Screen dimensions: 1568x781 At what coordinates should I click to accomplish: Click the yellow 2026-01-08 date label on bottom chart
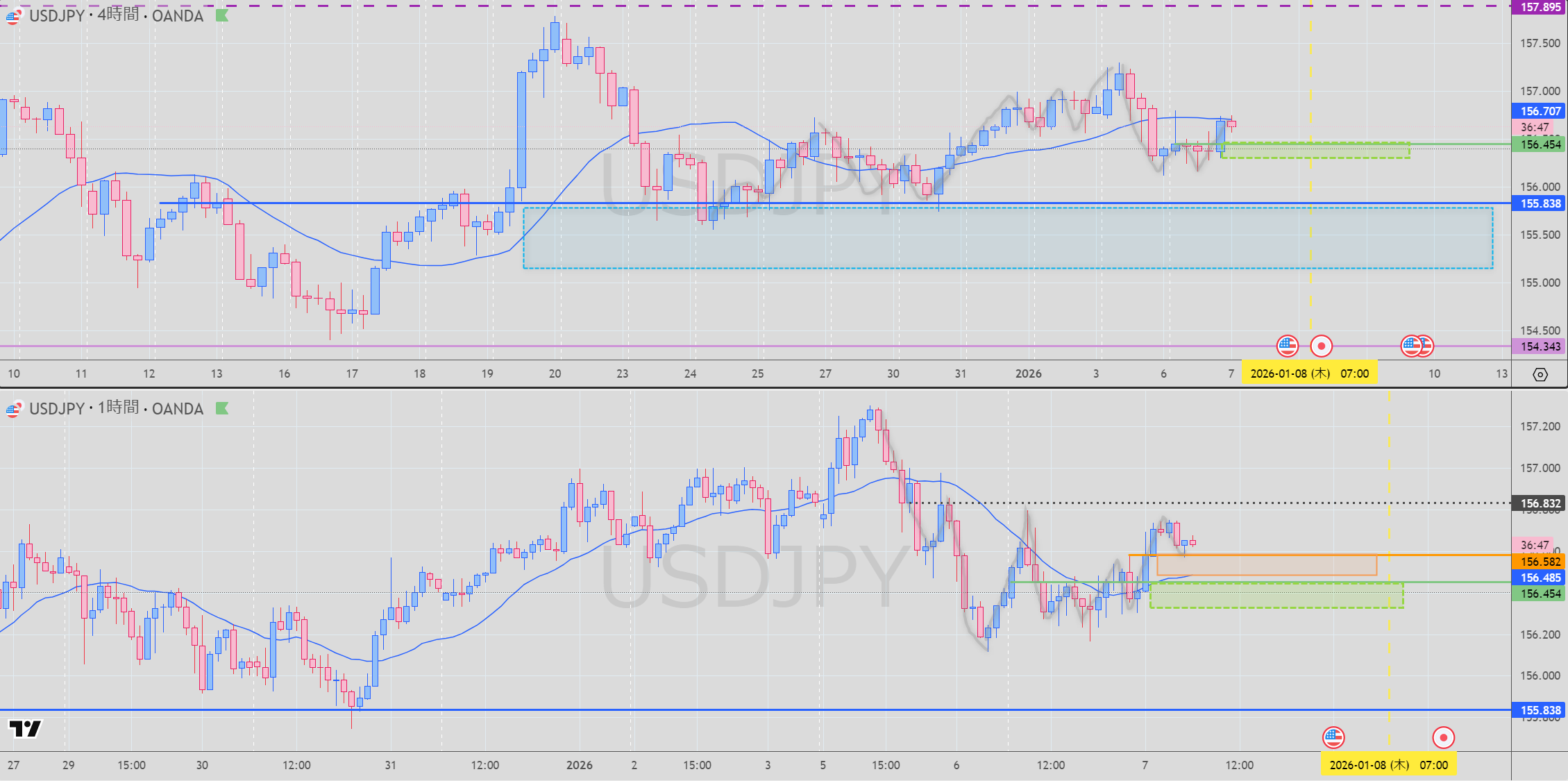tap(1388, 765)
